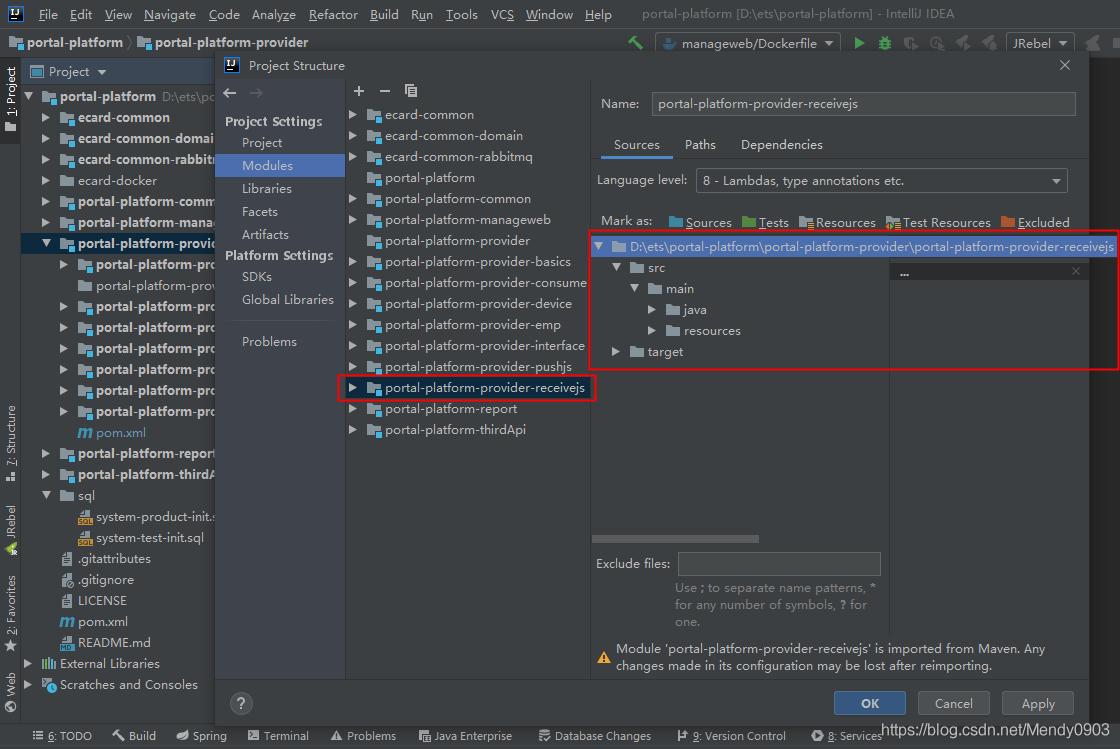The image size is (1120, 749).
Task: Switch to the Dependencies tab
Action: coord(781,145)
